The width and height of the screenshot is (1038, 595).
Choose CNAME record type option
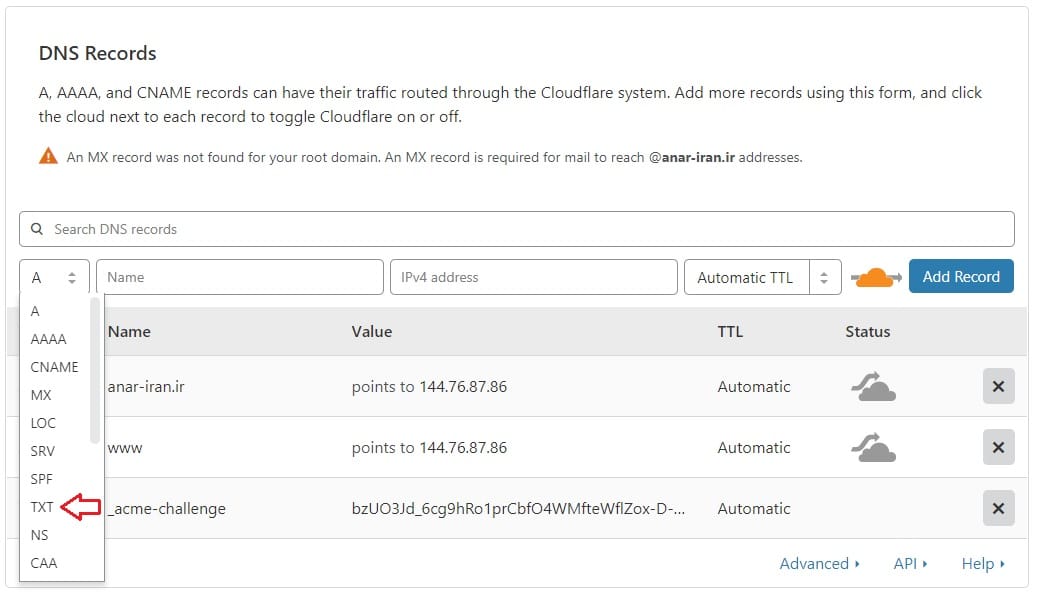[x=54, y=367]
